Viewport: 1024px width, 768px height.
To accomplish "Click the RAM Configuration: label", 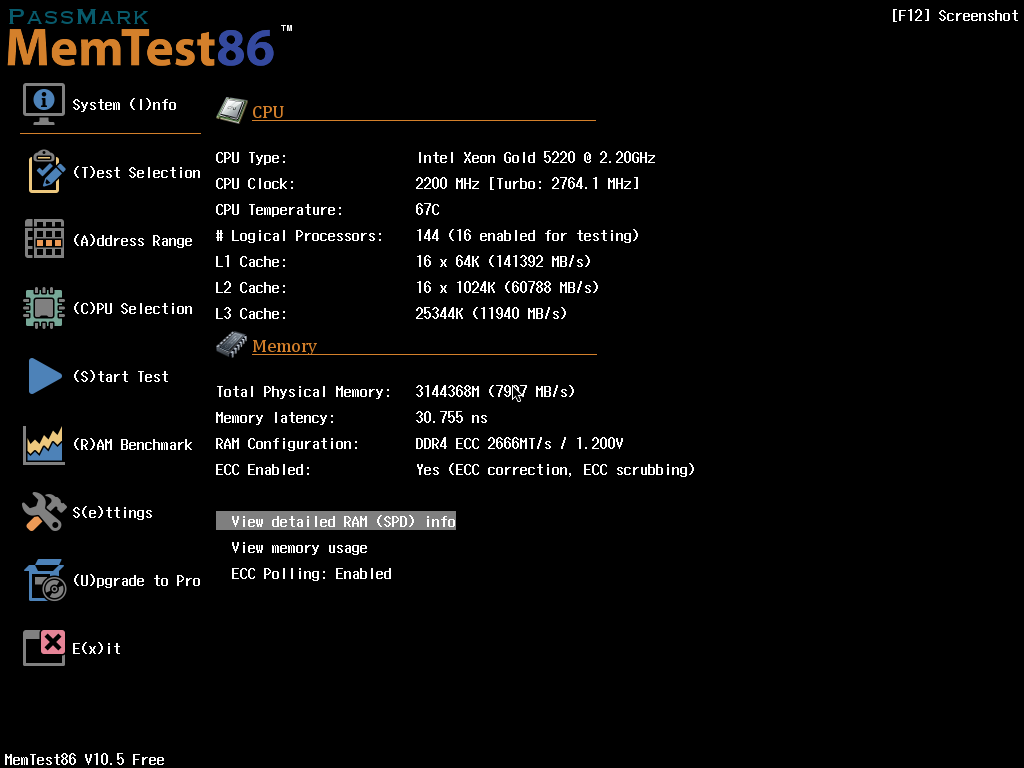I will [287, 444].
